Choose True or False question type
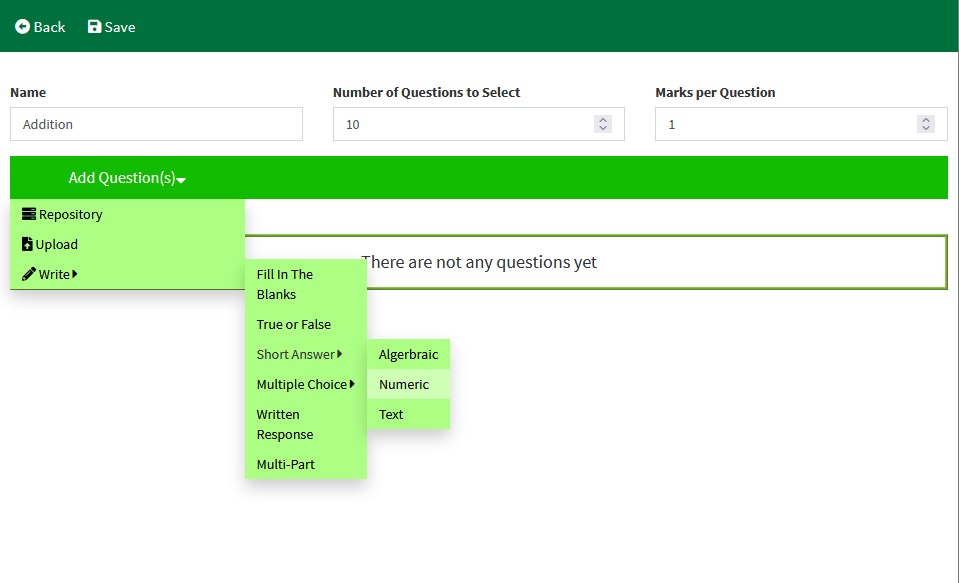Screen dimensions: 959x583 (x=293, y=324)
